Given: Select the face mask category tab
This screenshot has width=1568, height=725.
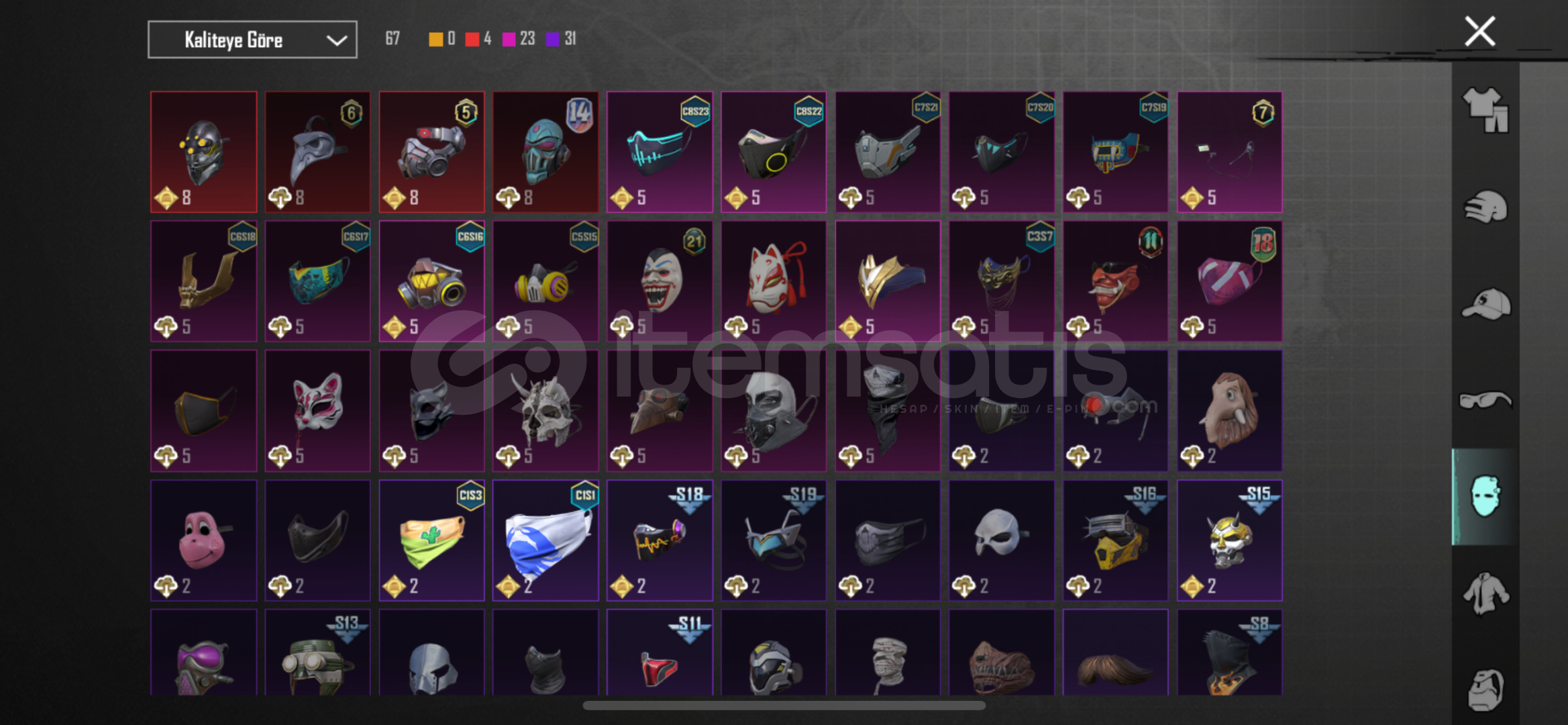Looking at the screenshot, I should (1485, 497).
